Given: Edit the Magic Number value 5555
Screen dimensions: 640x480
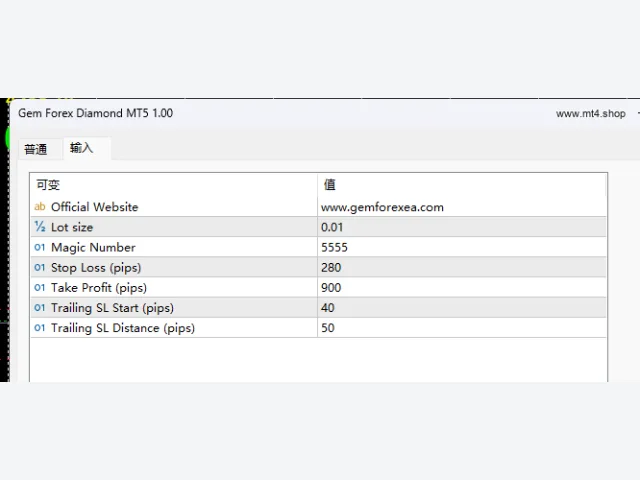Looking at the screenshot, I should [x=462, y=247].
